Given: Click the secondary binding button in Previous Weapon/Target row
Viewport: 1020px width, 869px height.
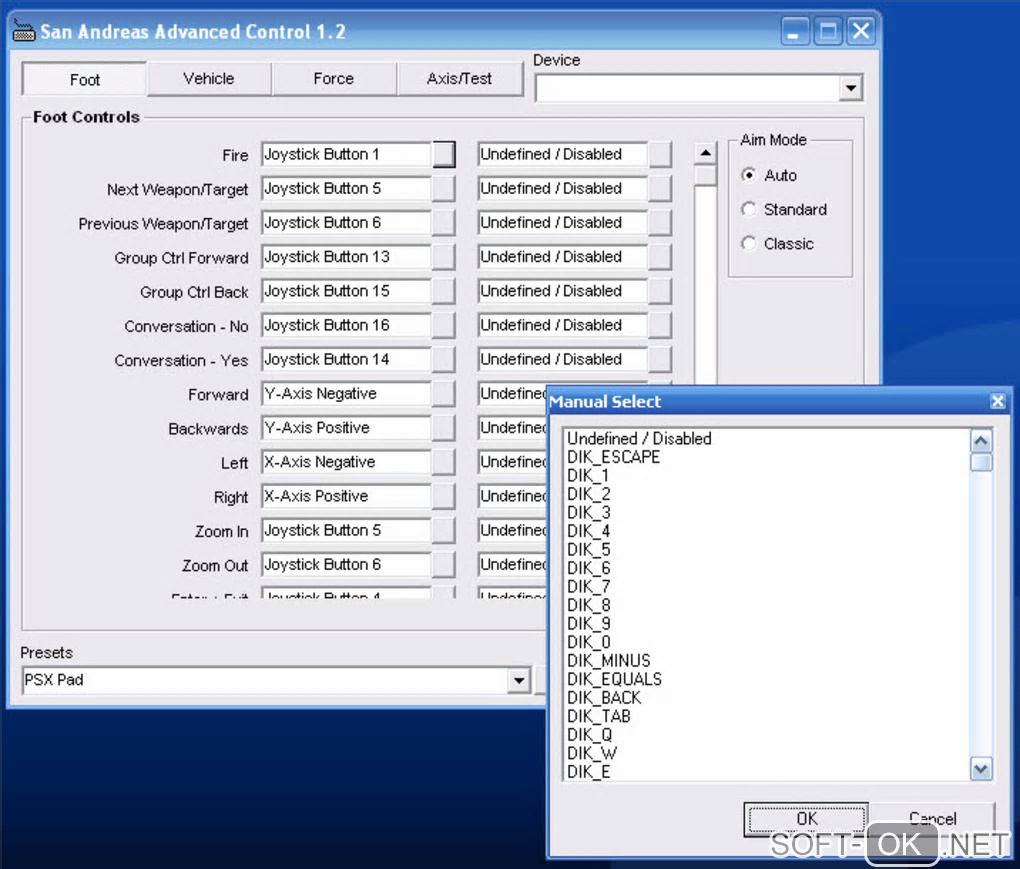Looking at the screenshot, I should point(660,222).
